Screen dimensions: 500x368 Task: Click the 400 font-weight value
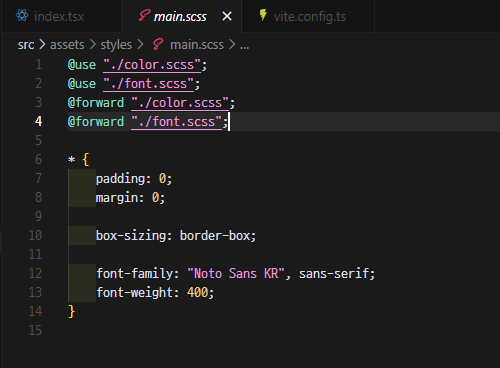(198, 293)
